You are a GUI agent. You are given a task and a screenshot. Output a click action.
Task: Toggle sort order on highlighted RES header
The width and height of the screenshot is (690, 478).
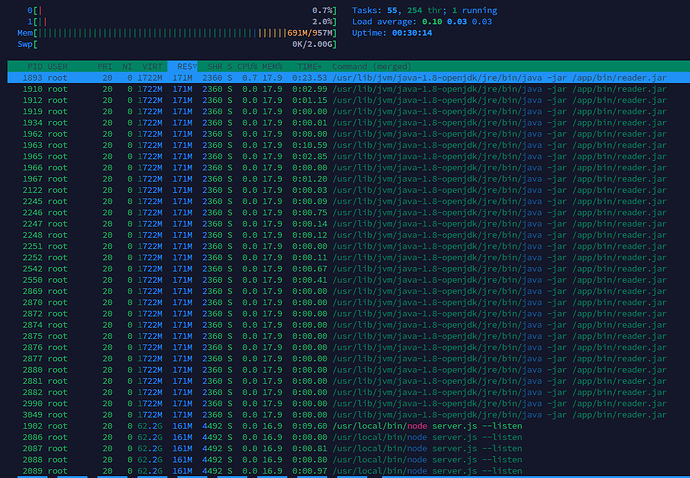point(182,66)
